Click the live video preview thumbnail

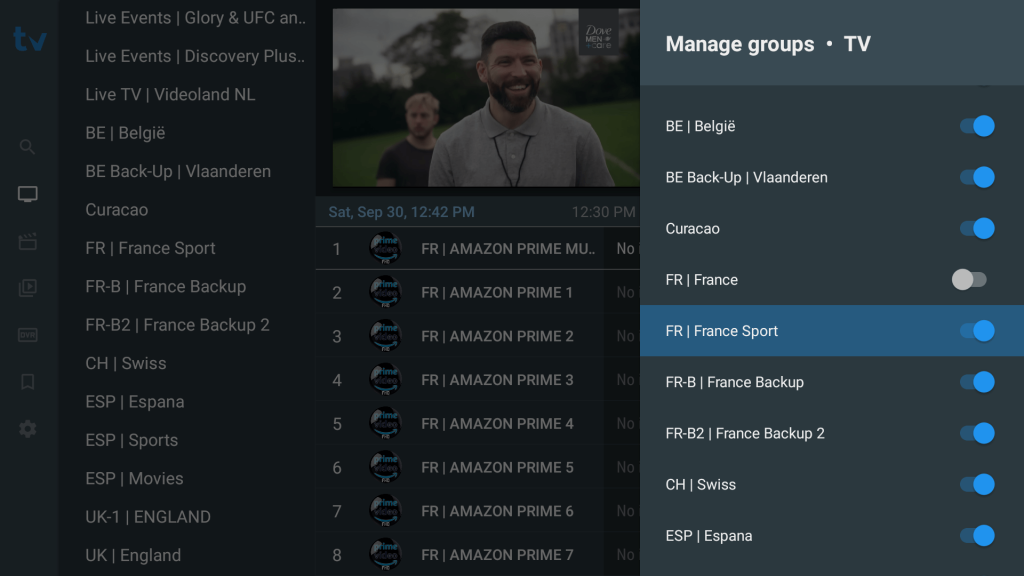(486, 98)
